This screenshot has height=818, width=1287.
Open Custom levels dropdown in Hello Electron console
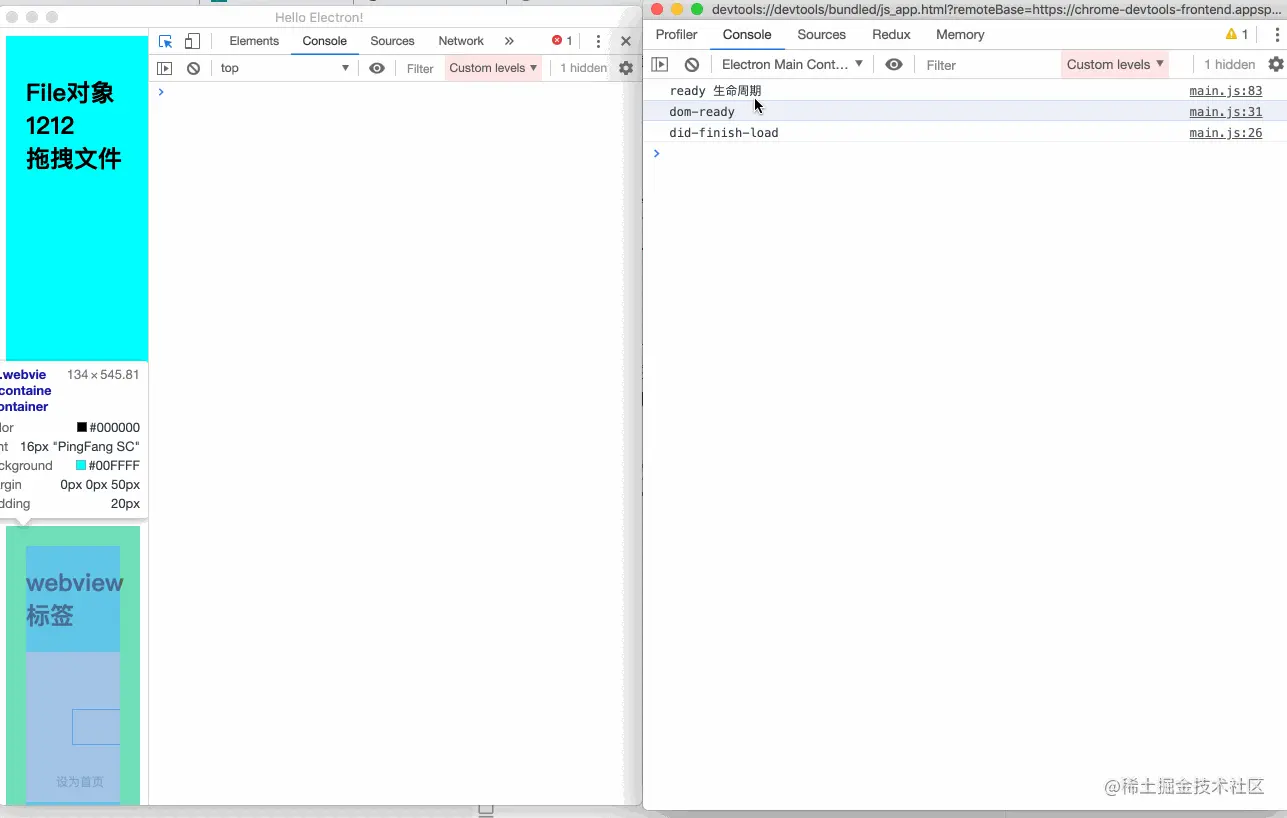494,68
